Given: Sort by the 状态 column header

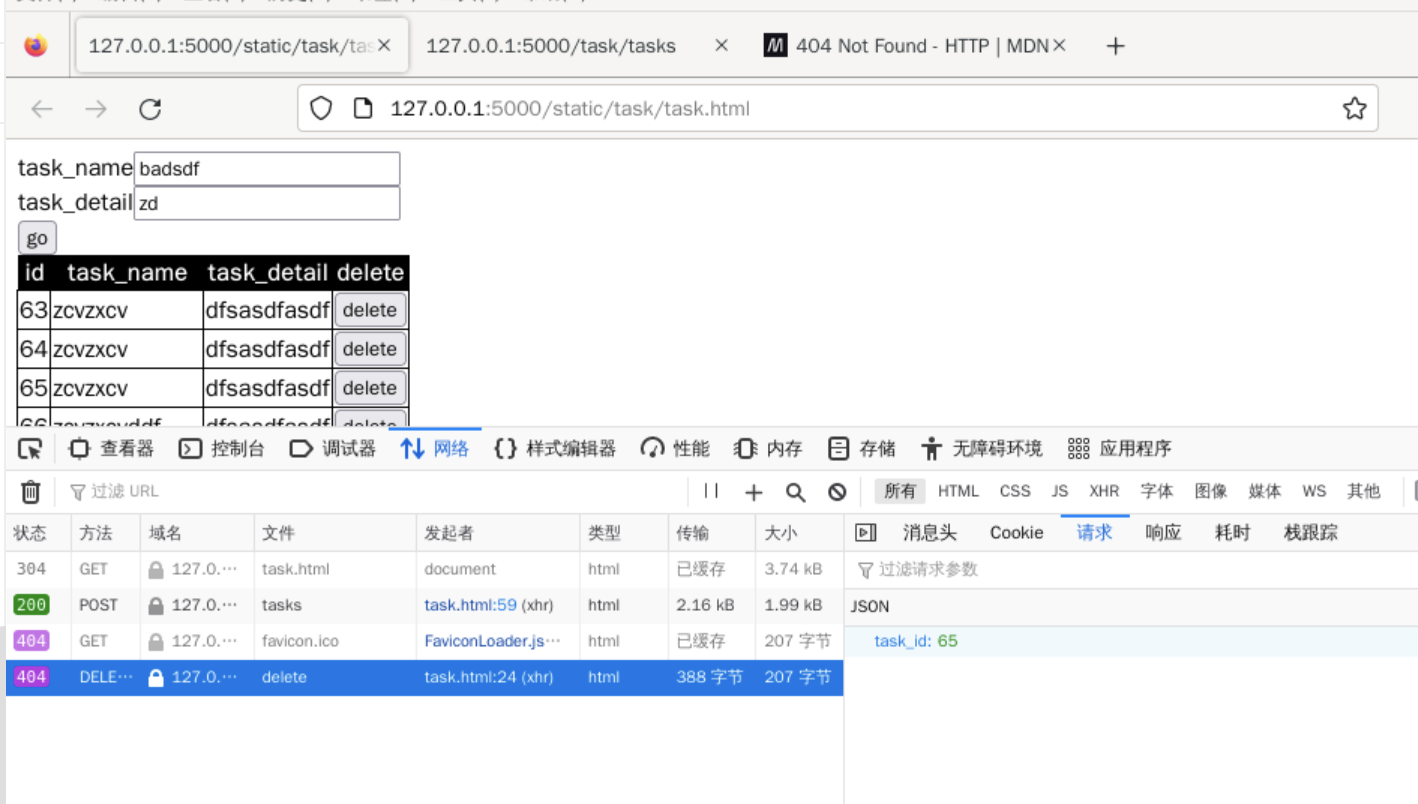Looking at the screenshot, I should (38, 533).
